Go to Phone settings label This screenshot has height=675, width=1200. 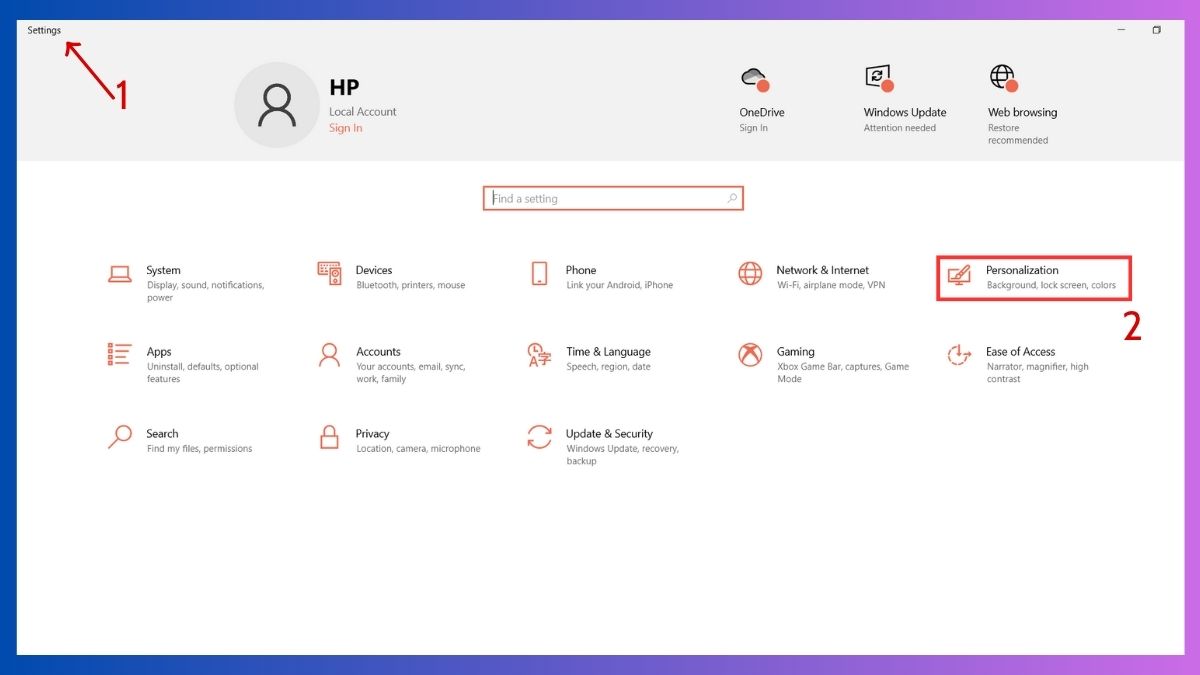point(581,270)
